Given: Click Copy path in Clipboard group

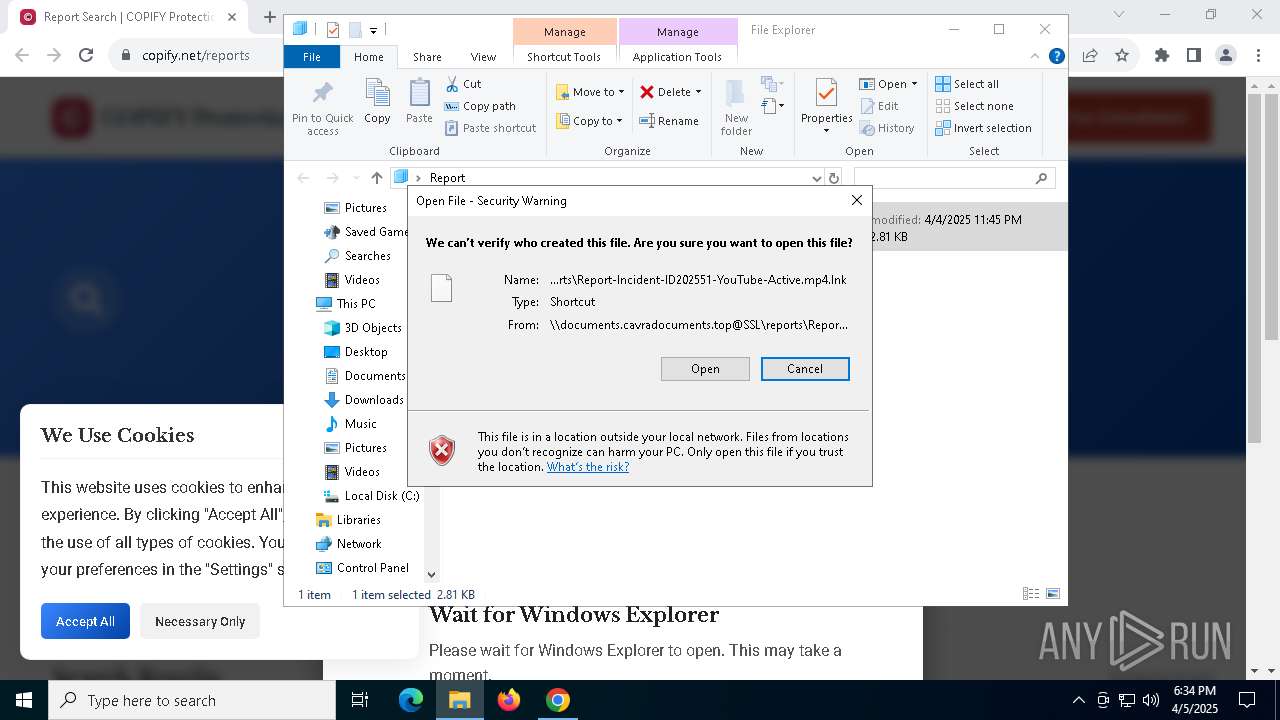Looking at the screenshot, I should coord(480,106).
